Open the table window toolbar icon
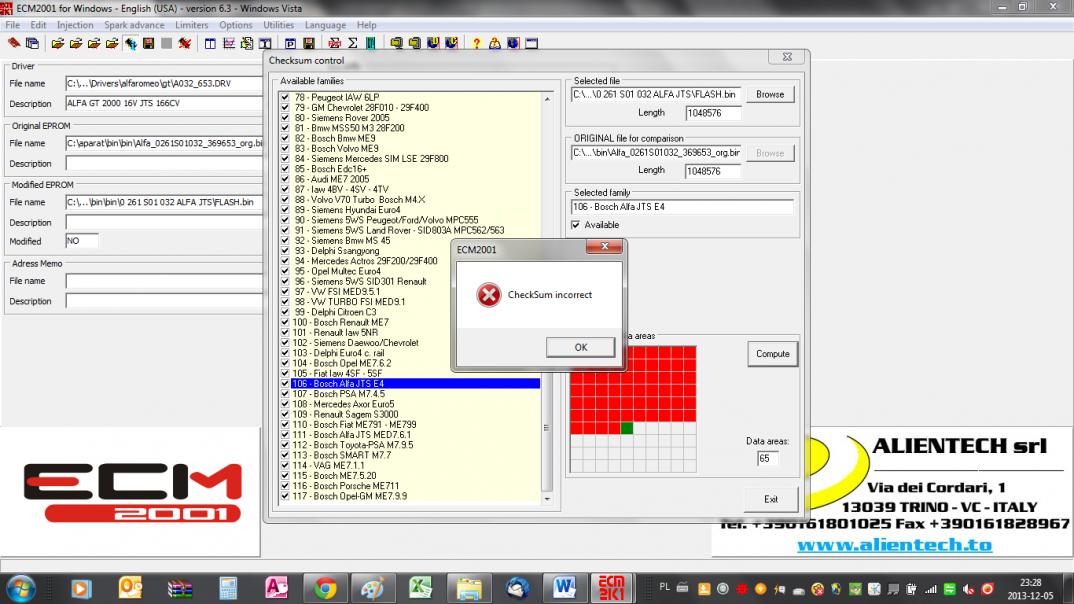The height and width of the screenshot is (604, 1074). click(x=210, y=43)
